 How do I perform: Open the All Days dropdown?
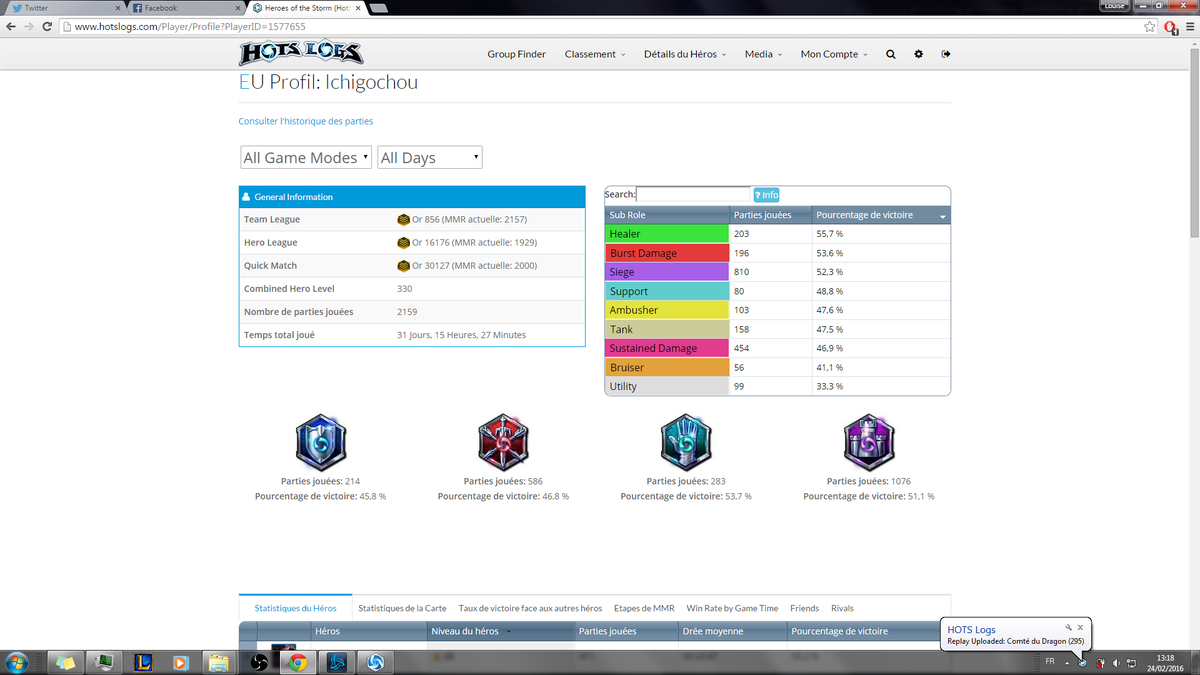[430, 158]
